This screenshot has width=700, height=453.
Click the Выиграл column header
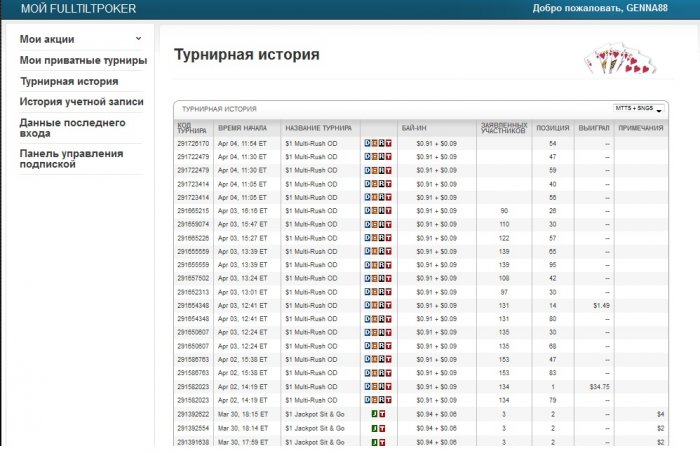(594, 128)
